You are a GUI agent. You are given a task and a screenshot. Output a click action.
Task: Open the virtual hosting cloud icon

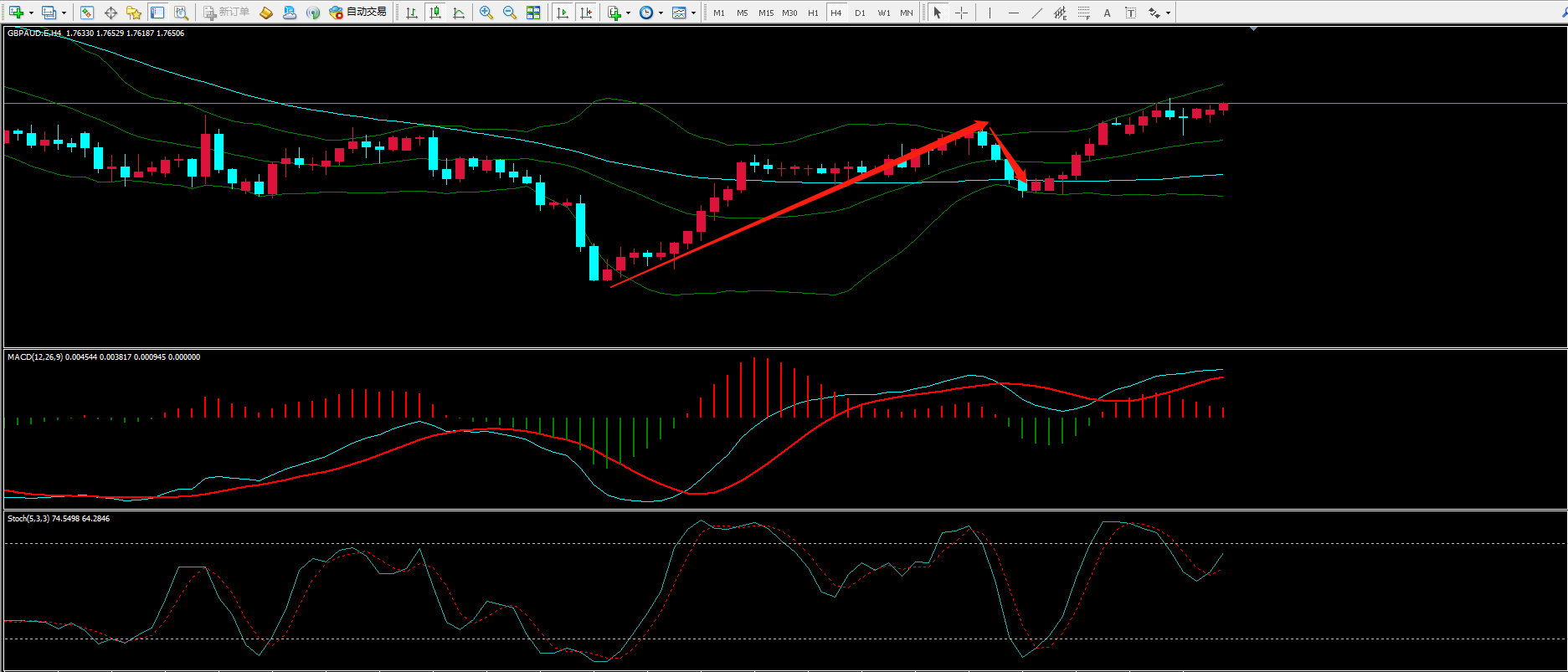pos(290,13)
